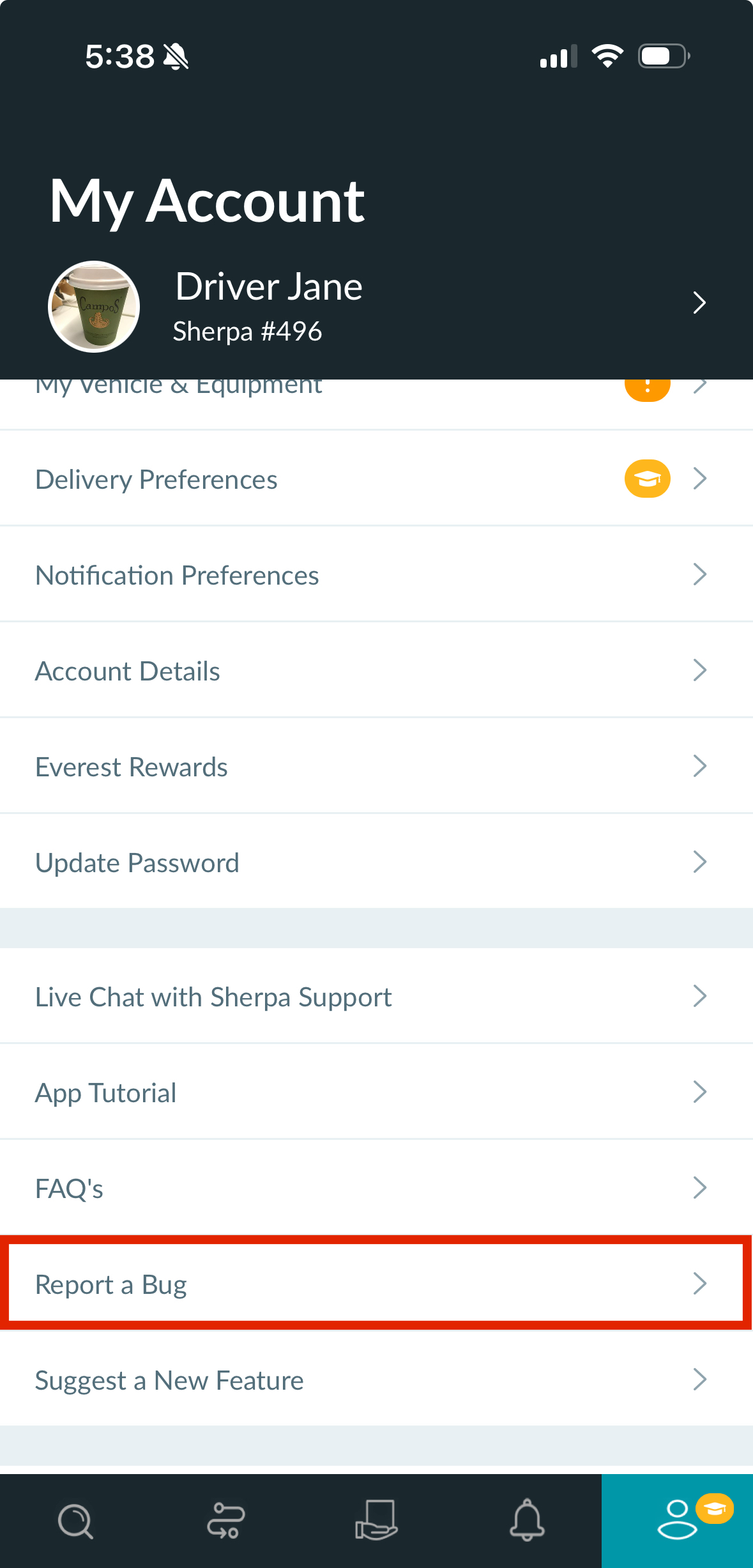Open Live Chat with Sherpa Support
Viewport: 753px width, 1568px height.
(x=213, y=997)
